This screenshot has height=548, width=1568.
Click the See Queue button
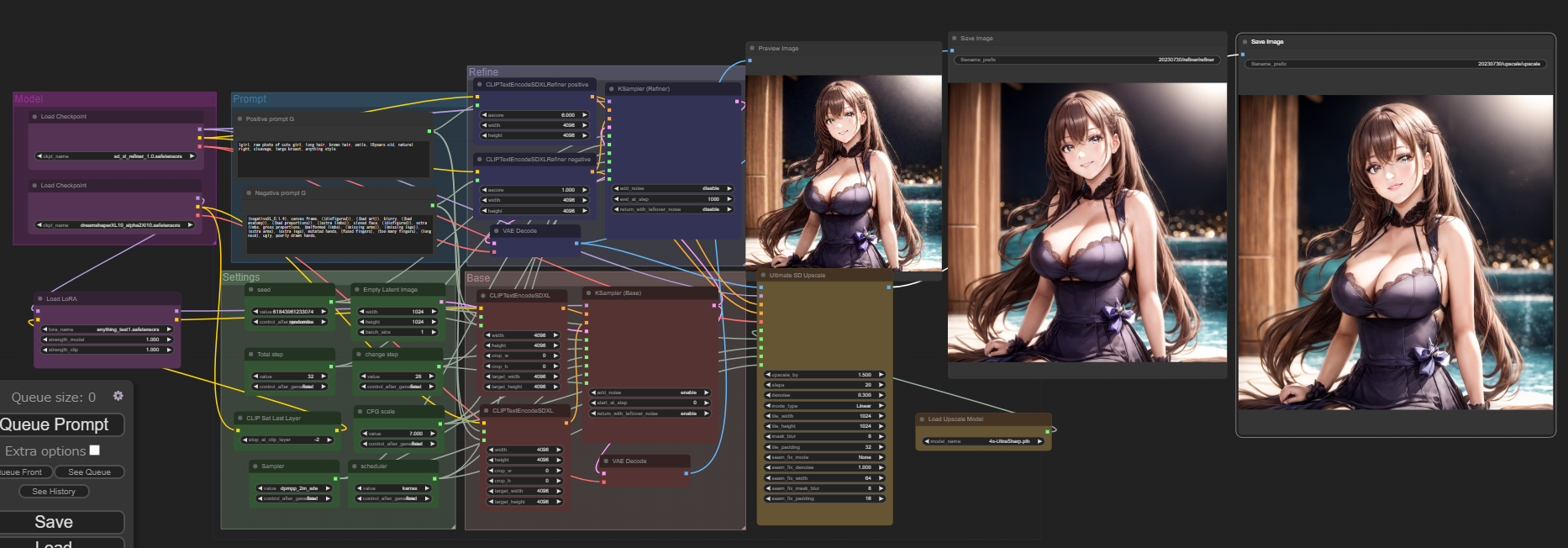89,472
